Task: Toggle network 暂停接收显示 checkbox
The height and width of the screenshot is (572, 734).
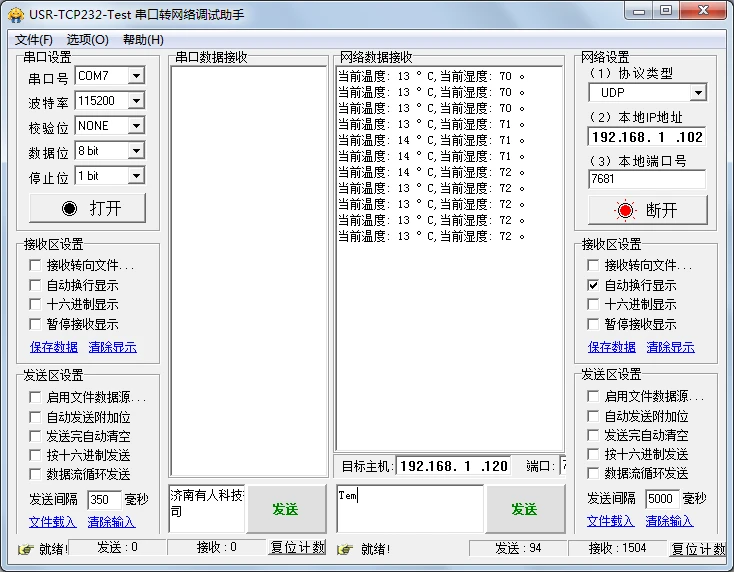Action: (x=593, y=324)
